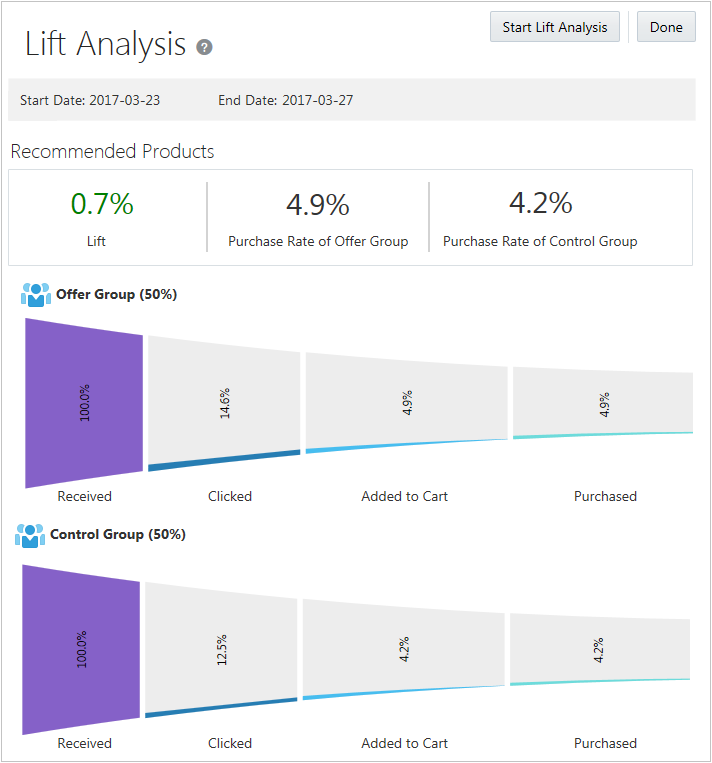
Task: Click the Control Group 4.2% Added to Cart segment
Action: pyautogui.click(x=403, y=649)
